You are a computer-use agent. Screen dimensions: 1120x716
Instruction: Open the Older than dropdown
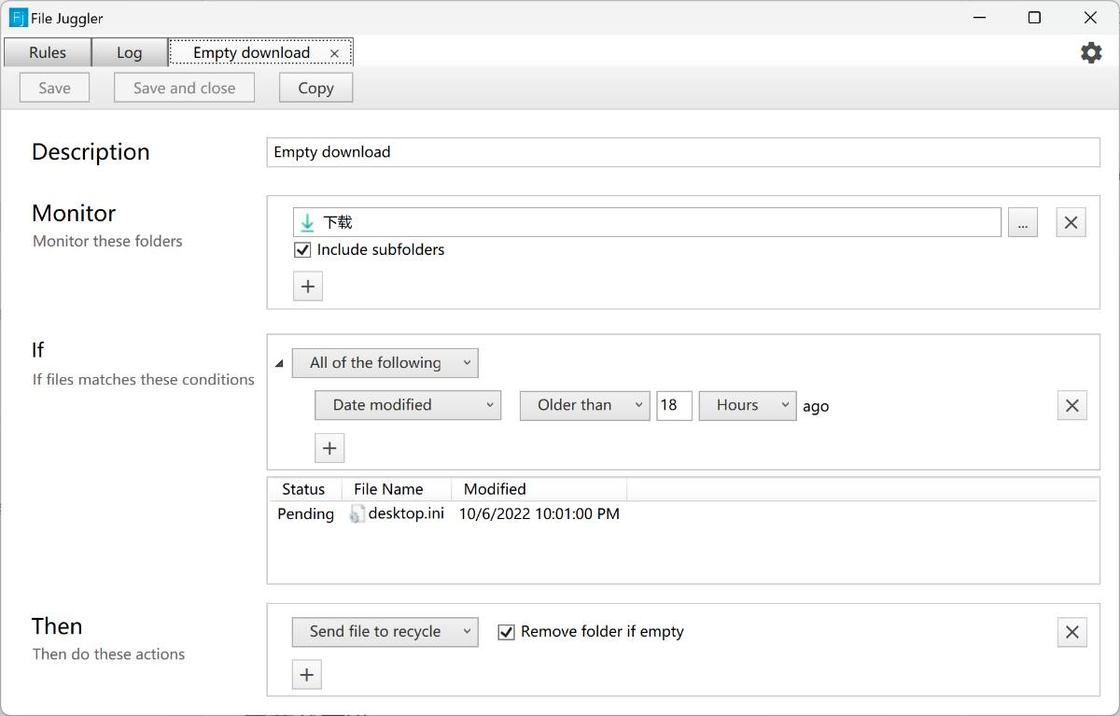[585, 405]
